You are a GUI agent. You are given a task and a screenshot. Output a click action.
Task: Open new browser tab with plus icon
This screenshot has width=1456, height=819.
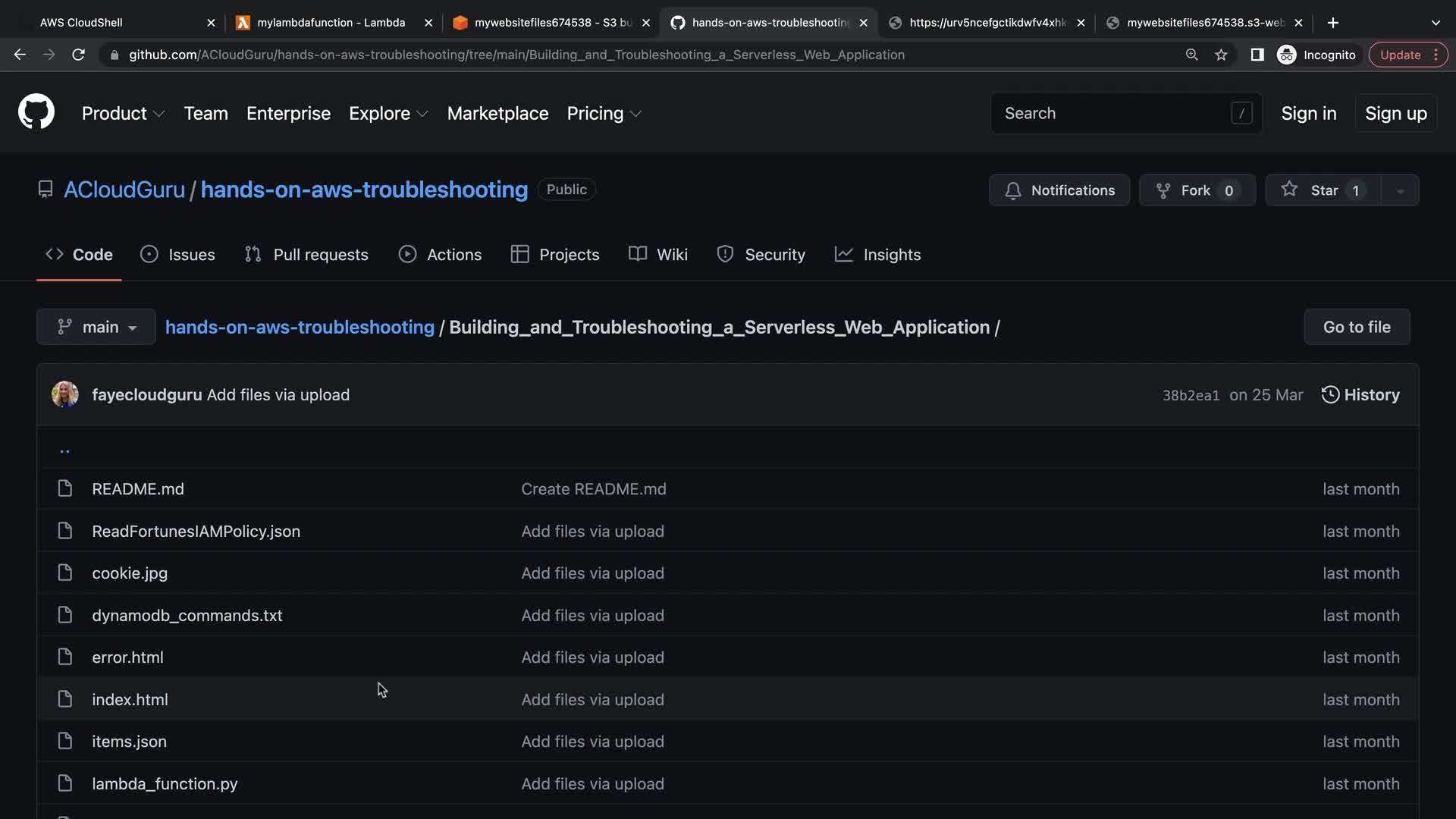click(x=1332, y=23)
